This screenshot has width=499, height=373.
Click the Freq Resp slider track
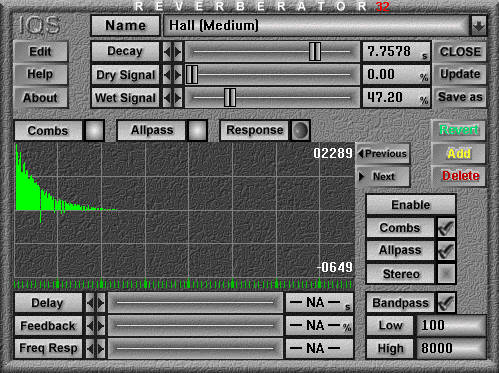pos(195,348)
